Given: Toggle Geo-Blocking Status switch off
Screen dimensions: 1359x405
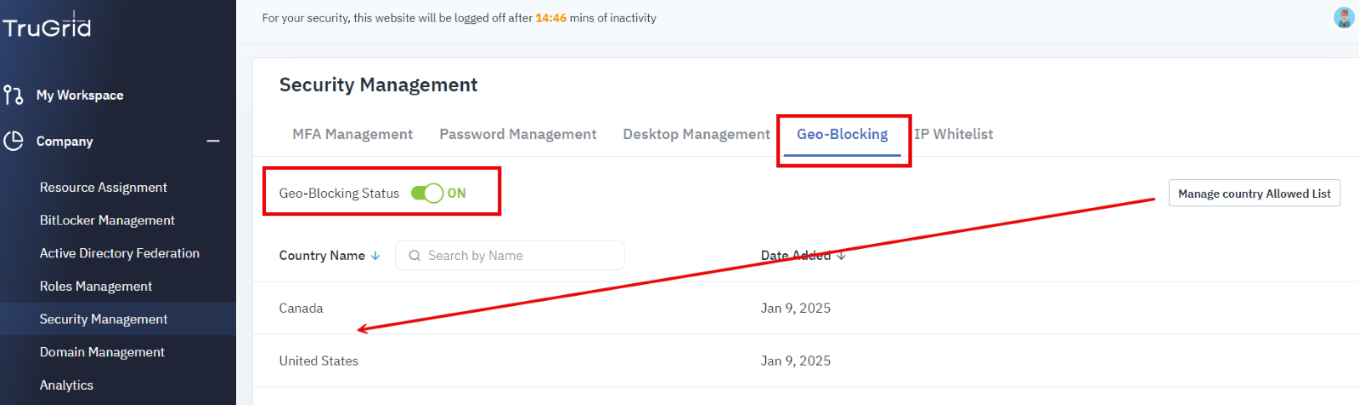Looking at the screenshot, I should pos(427,193).
